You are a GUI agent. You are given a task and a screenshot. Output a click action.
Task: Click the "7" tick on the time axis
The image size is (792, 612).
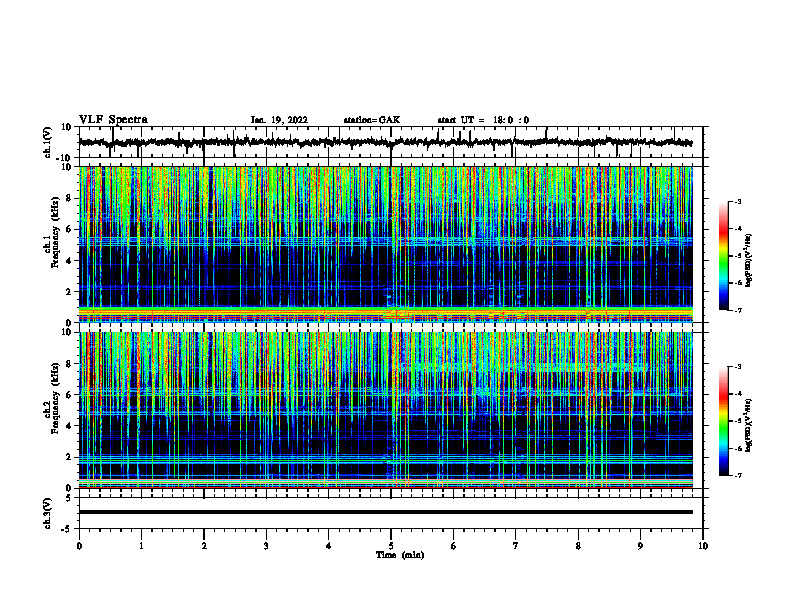click(516, 546)
